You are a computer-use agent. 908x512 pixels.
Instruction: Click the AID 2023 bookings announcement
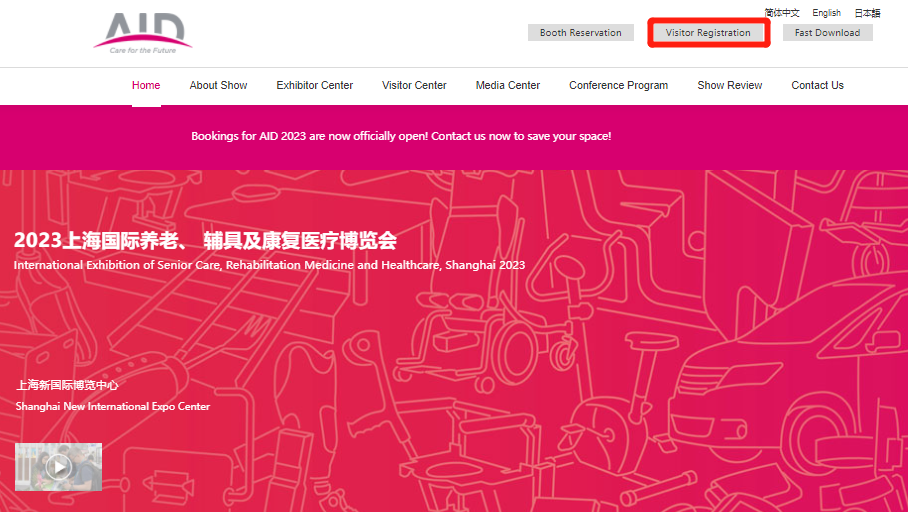pos(401,136)
